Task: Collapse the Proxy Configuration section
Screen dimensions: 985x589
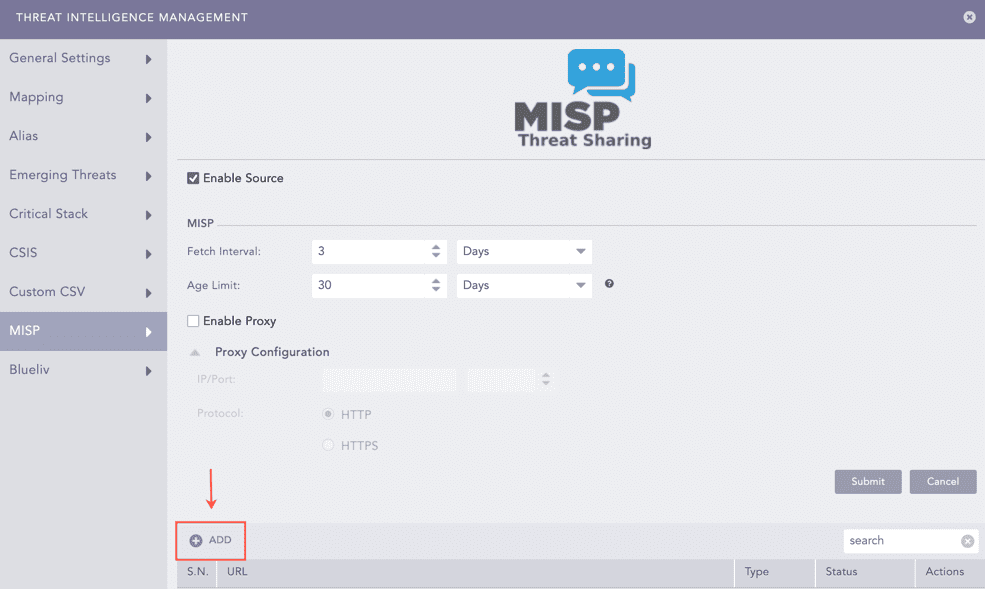Action: (x=195, y=352)
